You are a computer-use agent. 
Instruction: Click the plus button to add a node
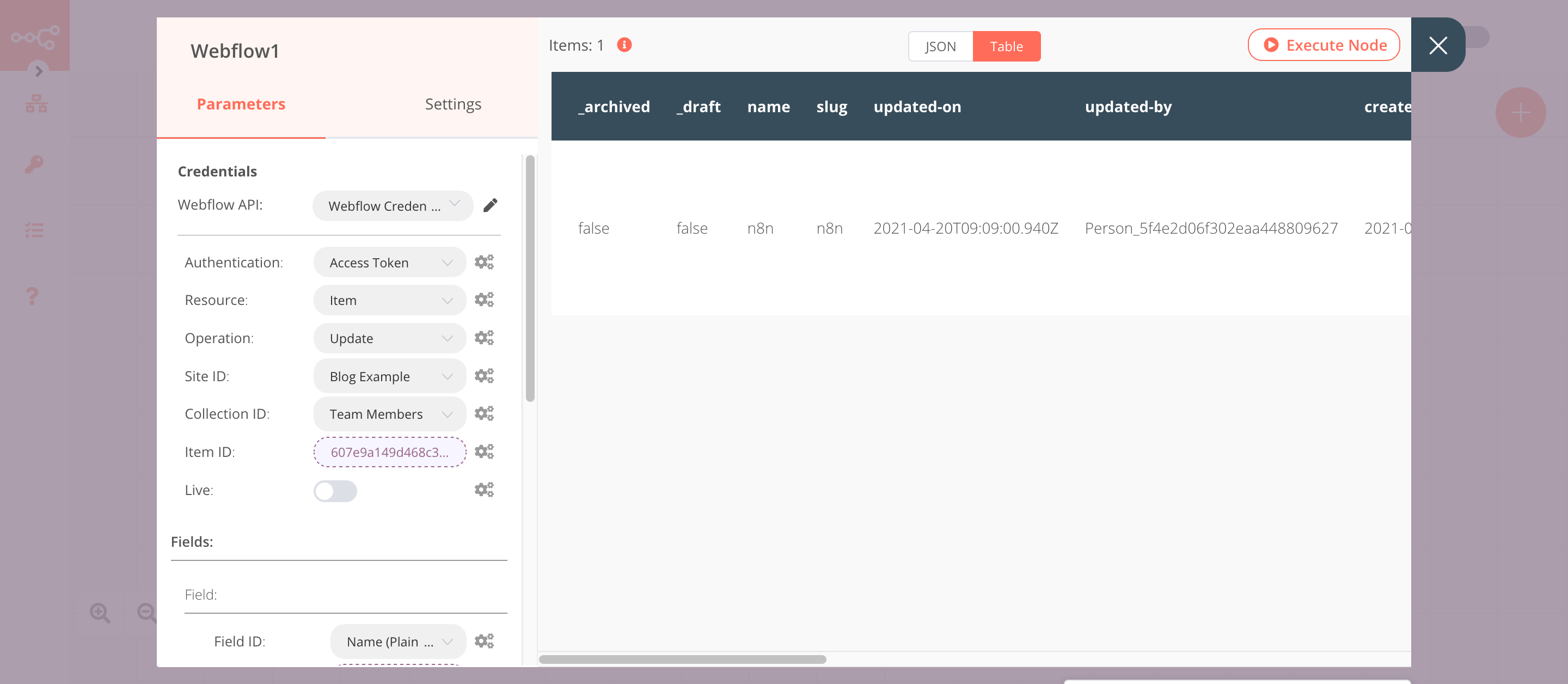[x=1521, y=112]
